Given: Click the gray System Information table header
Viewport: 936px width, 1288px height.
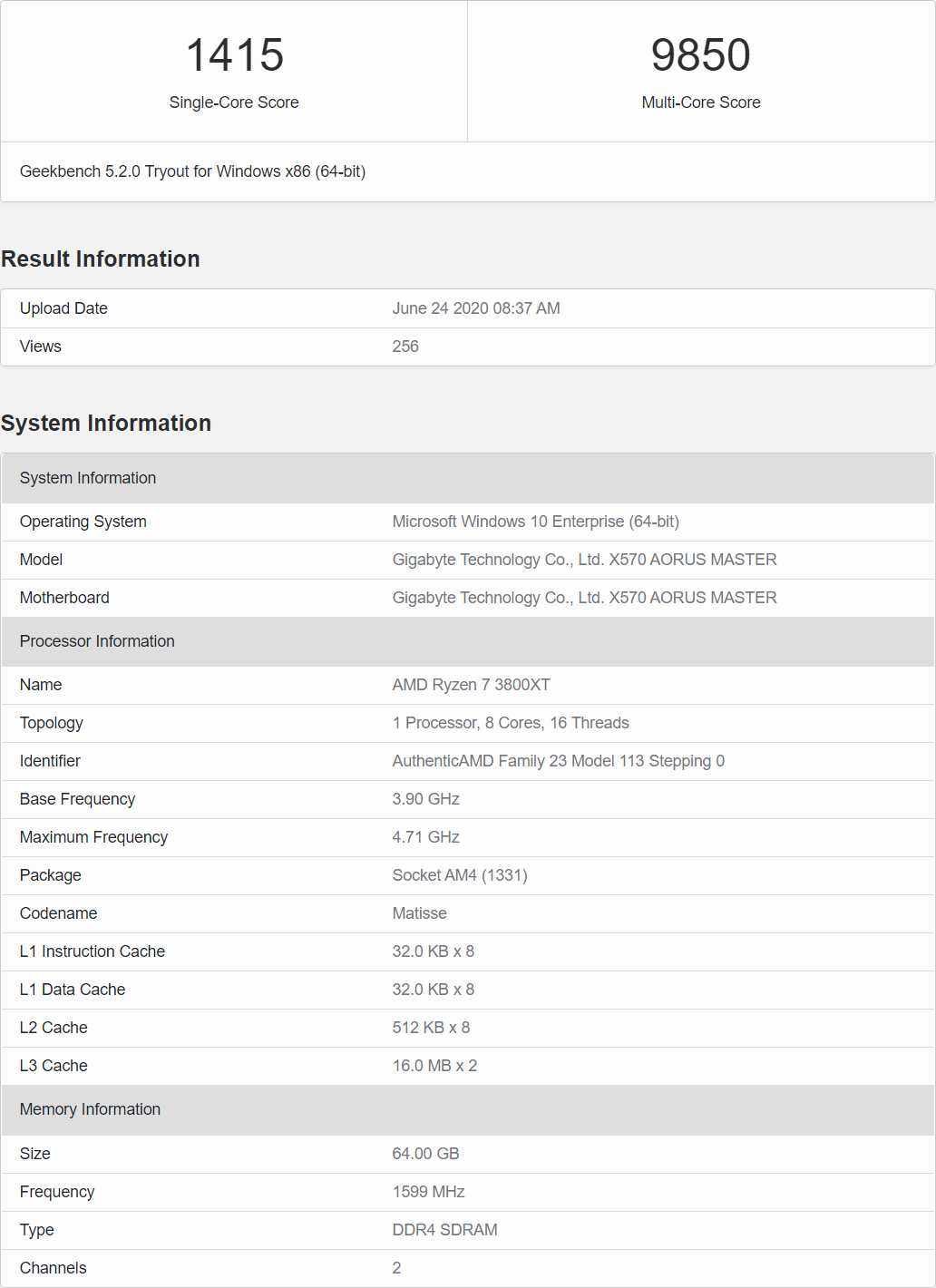Looking at the screenshot, I should click(x=468, y=478).
